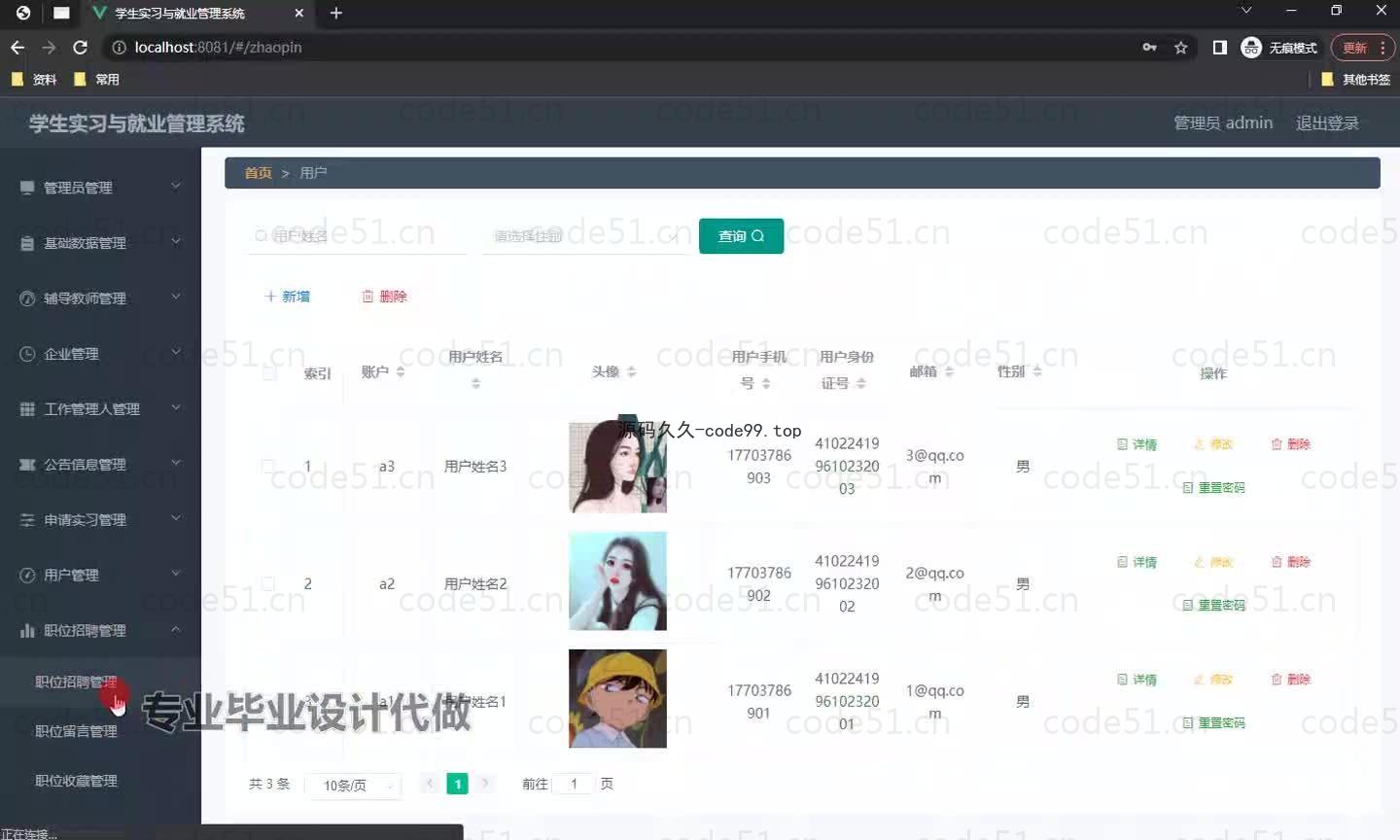Open 详情 for user a2
The image size is (1400, 840).
click(x=1137, y=562)
